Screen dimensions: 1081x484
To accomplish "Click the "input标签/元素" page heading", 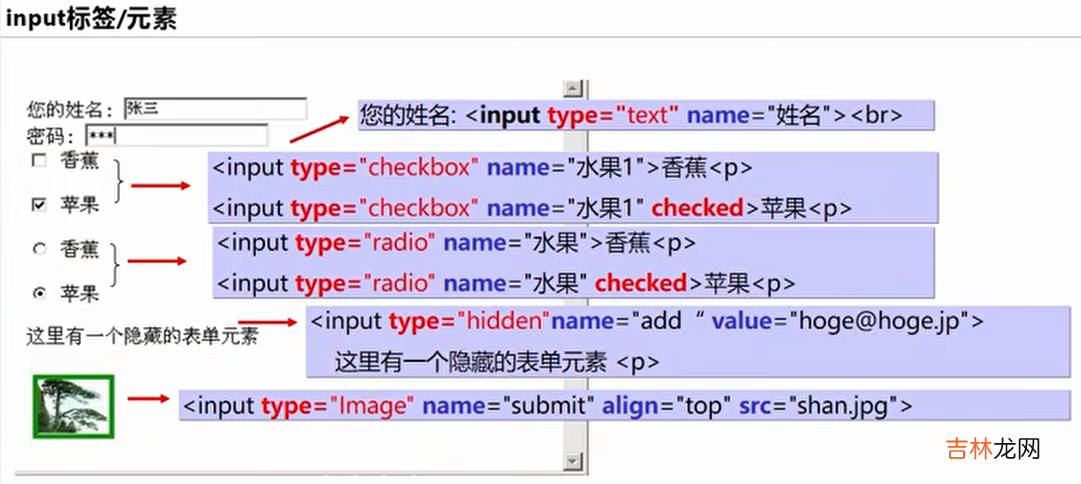I will (x=91, y=18).
